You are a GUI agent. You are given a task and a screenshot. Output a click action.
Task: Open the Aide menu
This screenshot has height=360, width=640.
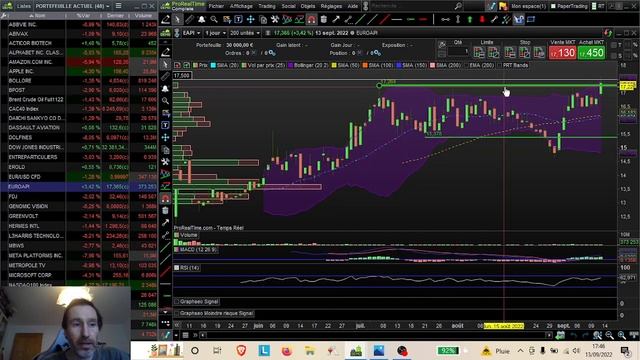tap(353, 6)
